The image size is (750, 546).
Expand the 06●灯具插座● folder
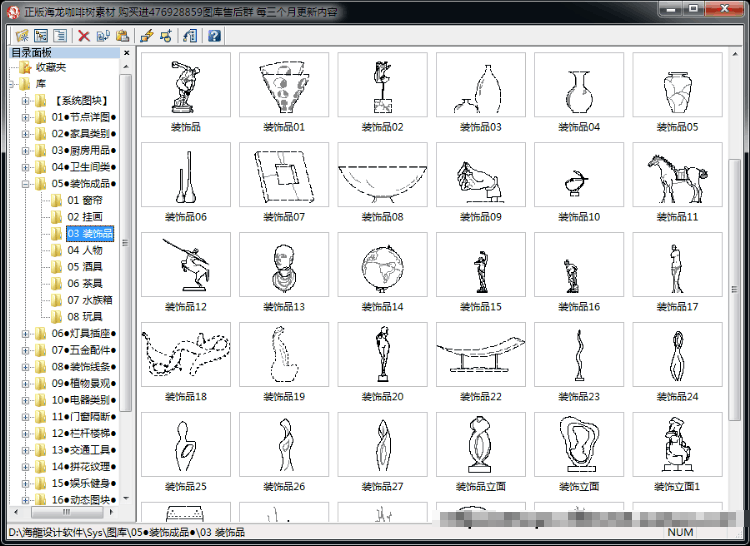tap(25, 334)
